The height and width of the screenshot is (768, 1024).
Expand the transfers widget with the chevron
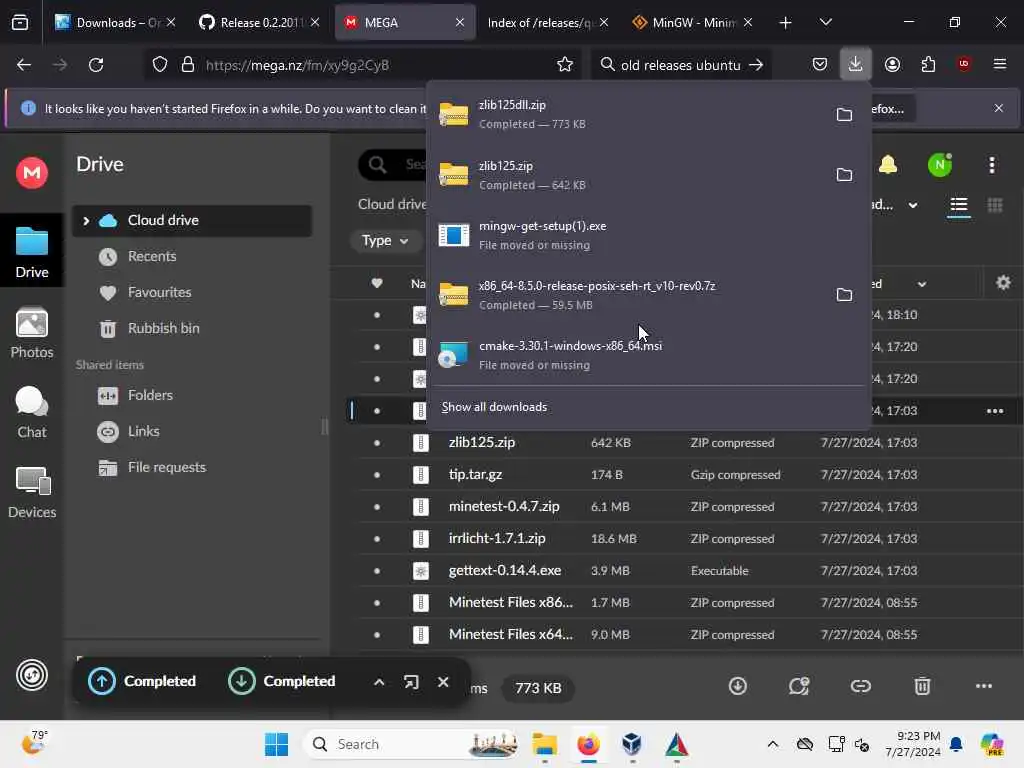click(379, 682)
